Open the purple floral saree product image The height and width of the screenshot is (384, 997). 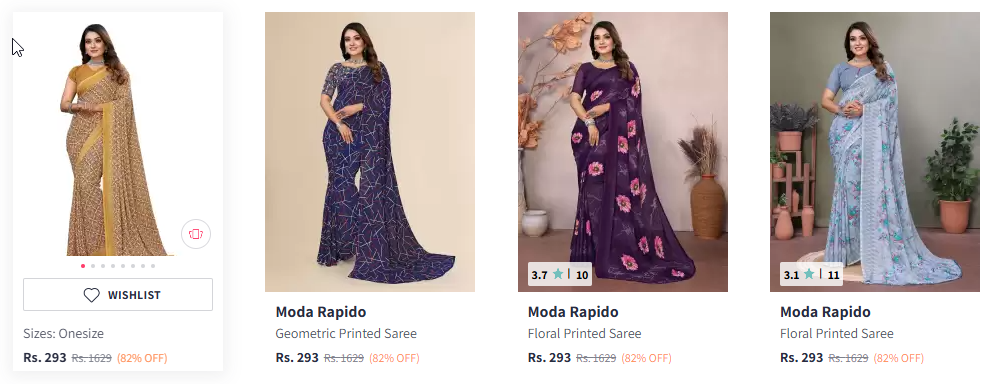[x=622, y=152]
